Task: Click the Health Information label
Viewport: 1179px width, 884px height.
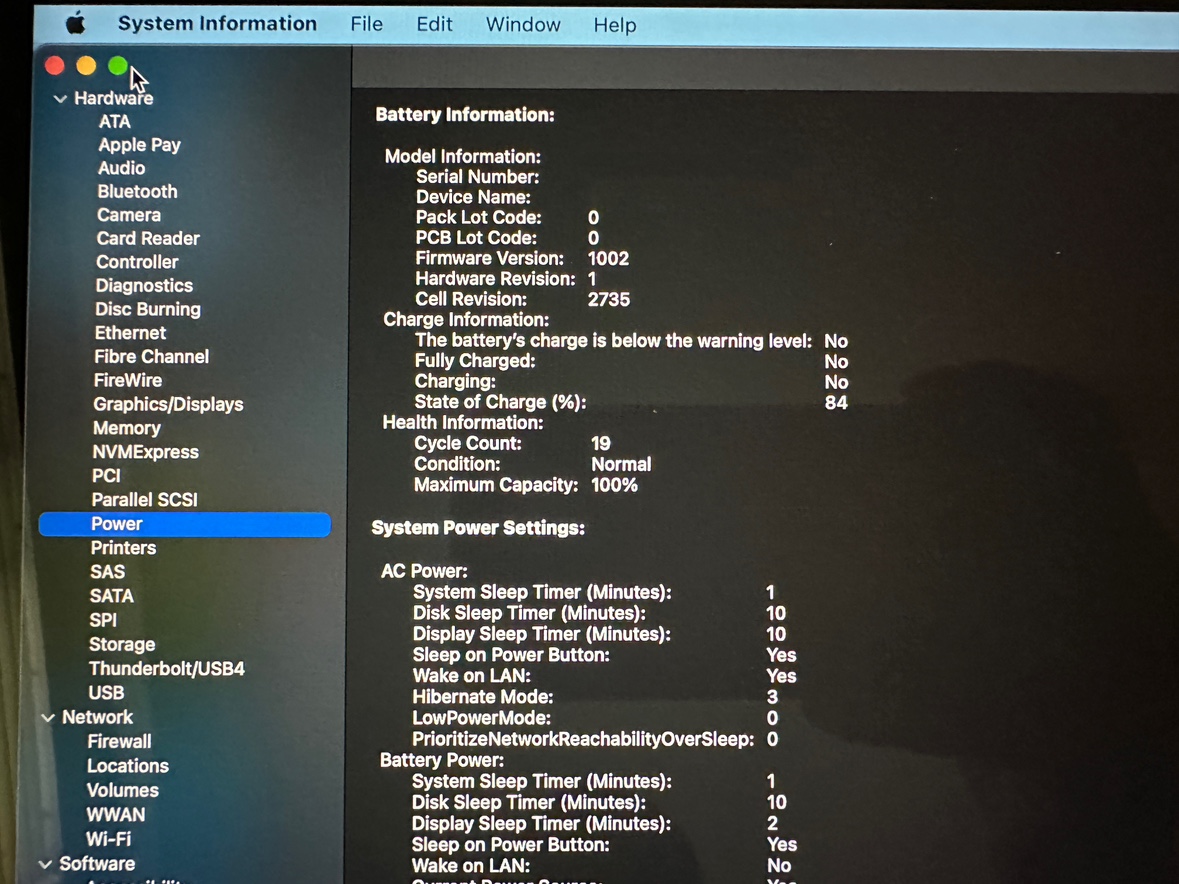Action: point(463,423)
